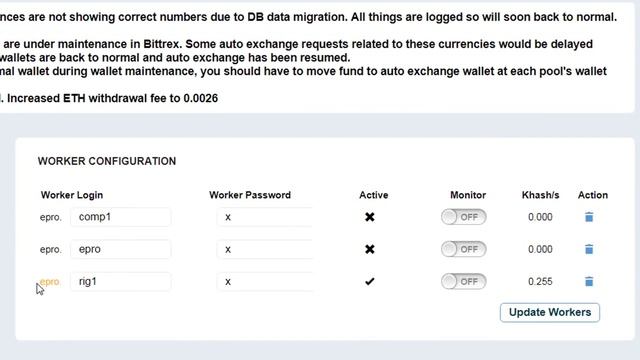Click the Worker Login column header
Image resolution: width=640 pixels, height=360 pixels.
tap(72, 195)
